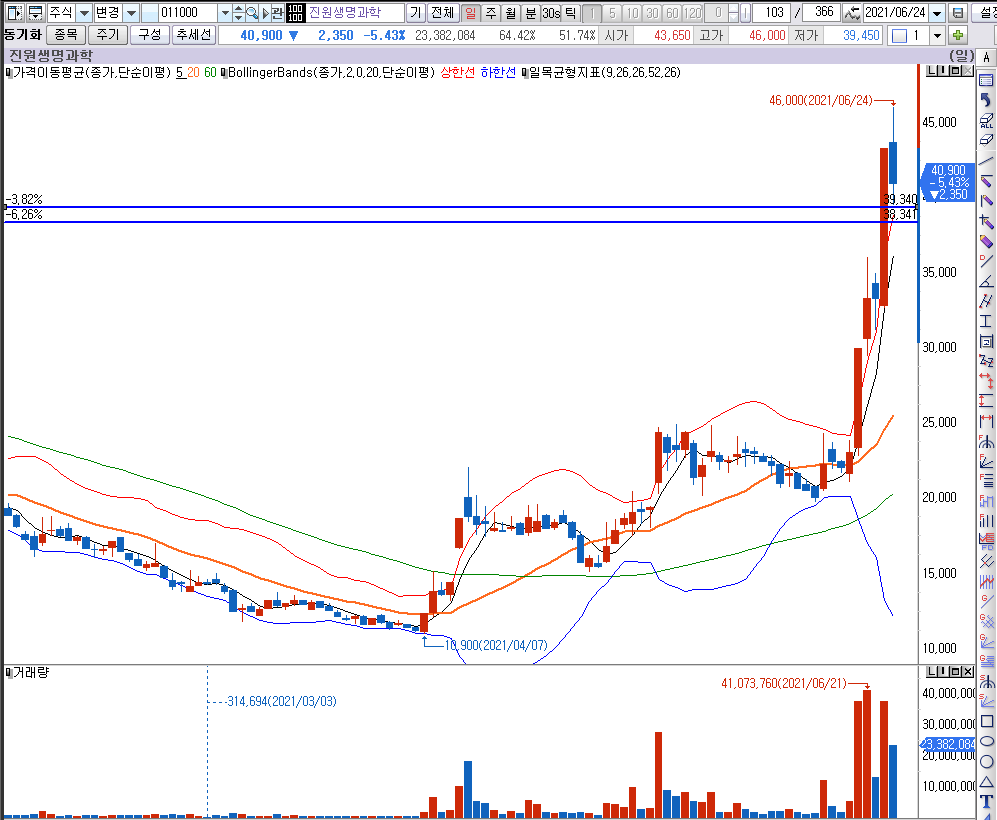Select the parallel channel line tool

pyautogui.click(x=986, y=301)
